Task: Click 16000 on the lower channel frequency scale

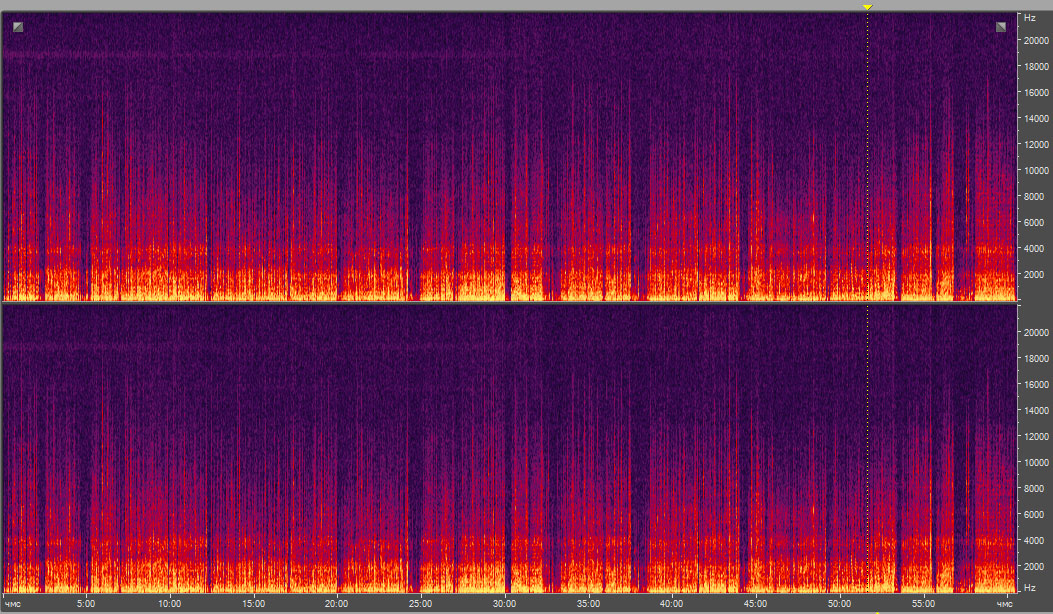Action: click(x=1034, y=384)
